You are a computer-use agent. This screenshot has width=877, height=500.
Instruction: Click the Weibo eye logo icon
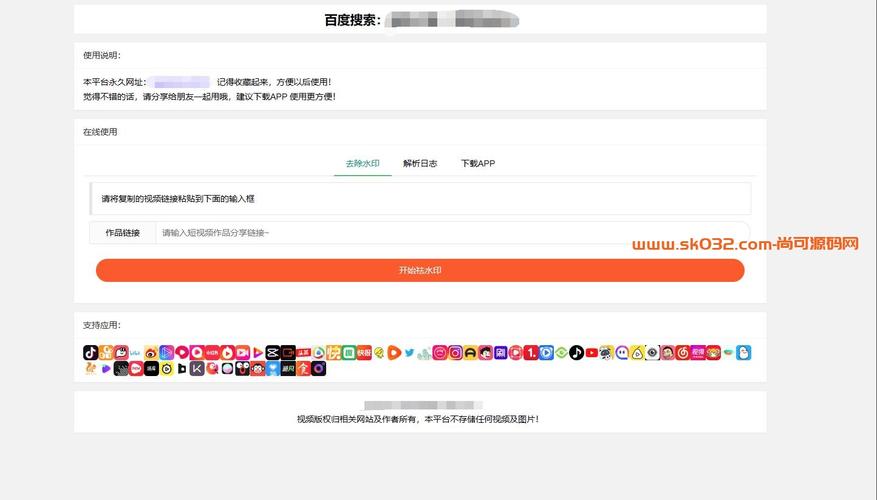tap(151, 352)
